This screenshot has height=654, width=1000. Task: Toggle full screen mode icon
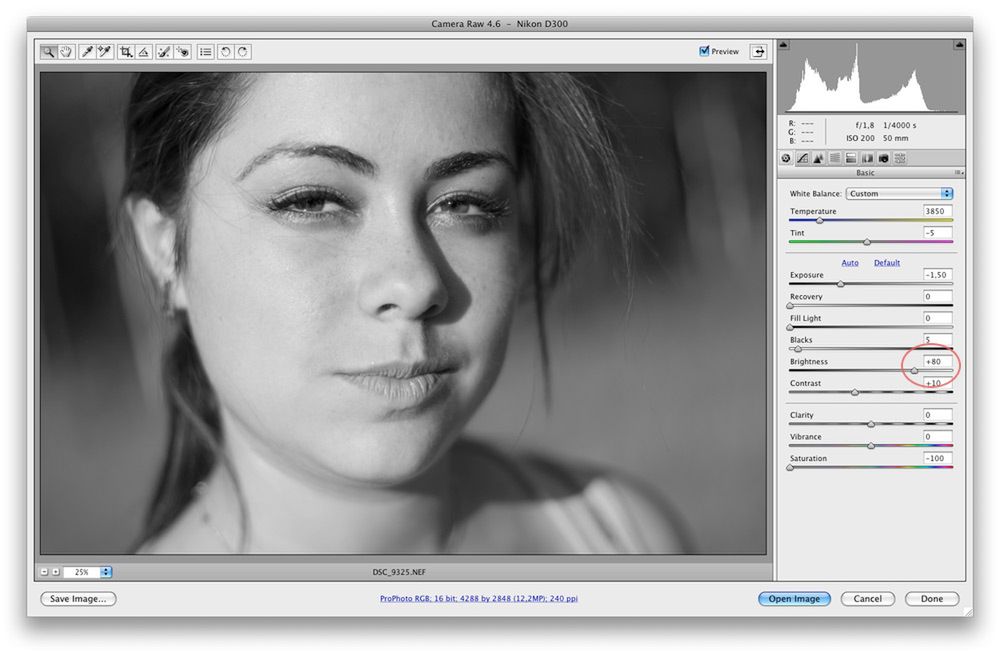click(758, 52)
